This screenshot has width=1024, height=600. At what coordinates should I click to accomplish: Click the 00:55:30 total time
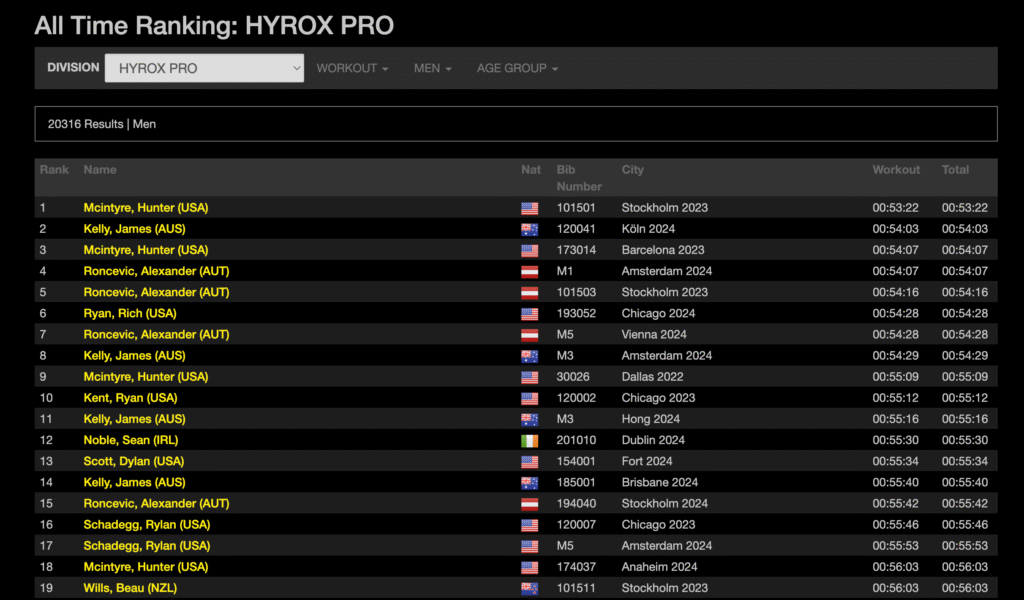tap(965, 440)
